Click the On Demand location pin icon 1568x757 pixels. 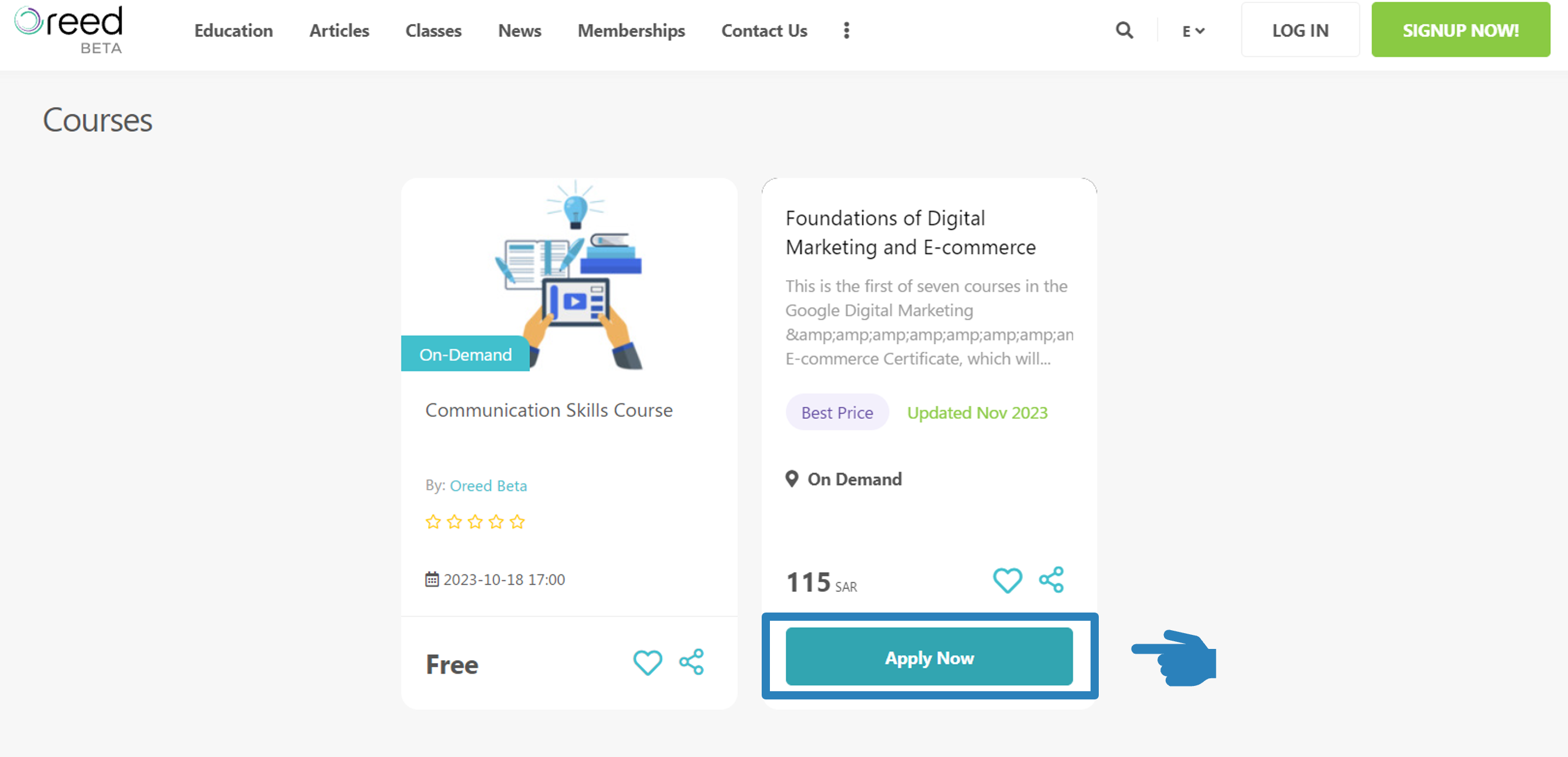[x=791, y=479]
